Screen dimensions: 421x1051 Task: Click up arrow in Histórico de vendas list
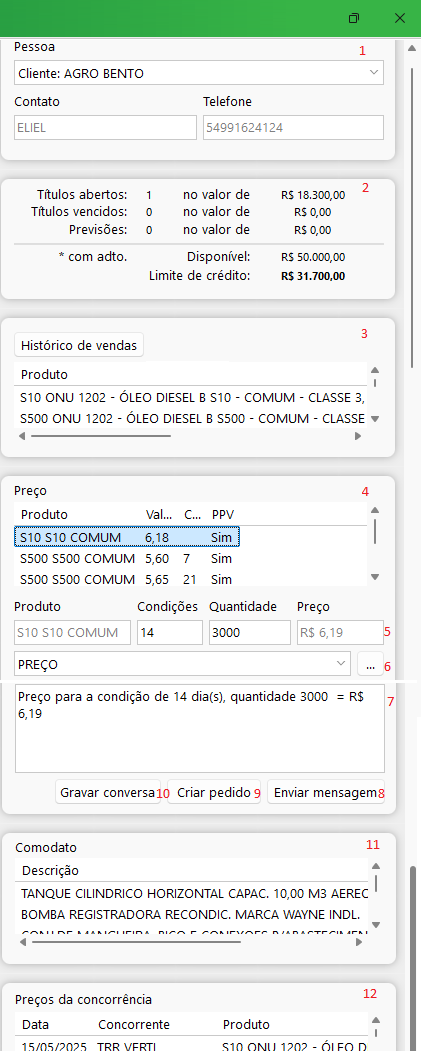click(x=375, y=370)
